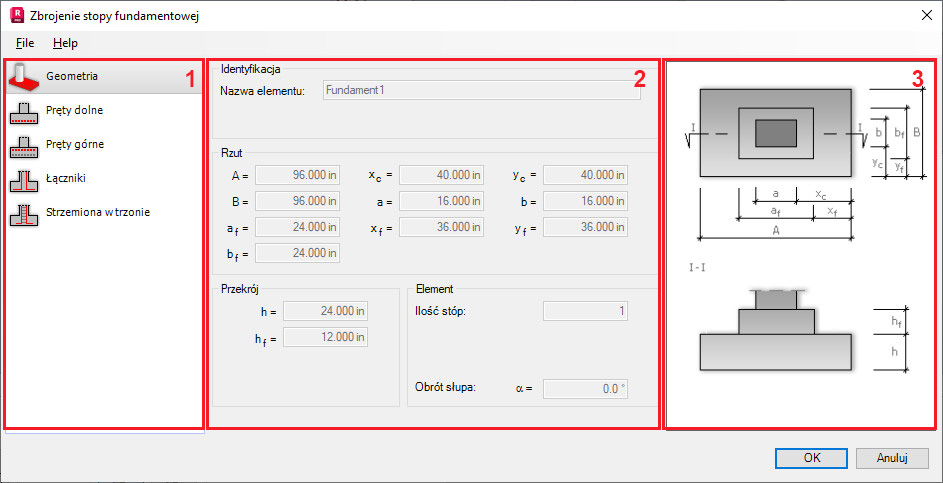Image resolution: width=943 pixels, height=483 pixels.
Task: Click the yc = 40.000 in field
Action: point(585,176)
